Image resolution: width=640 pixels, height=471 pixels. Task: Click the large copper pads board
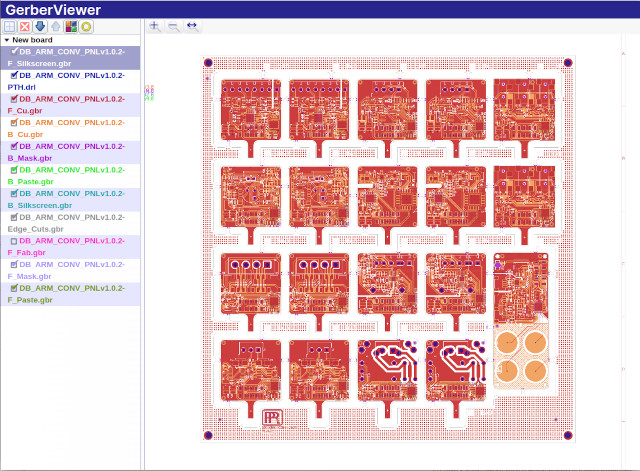(522, 356)
